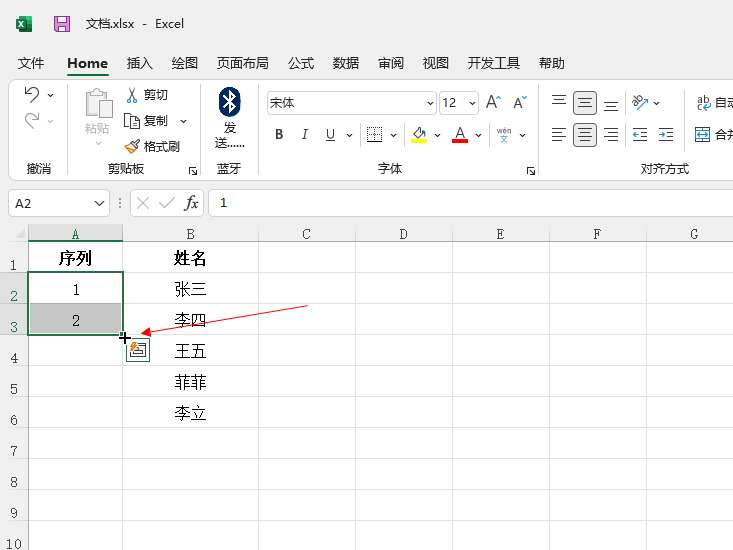Expand Paste options arrow below 粘贴
Image resolution: width=733 pixels, height=550 pixels.
(99, 143)
